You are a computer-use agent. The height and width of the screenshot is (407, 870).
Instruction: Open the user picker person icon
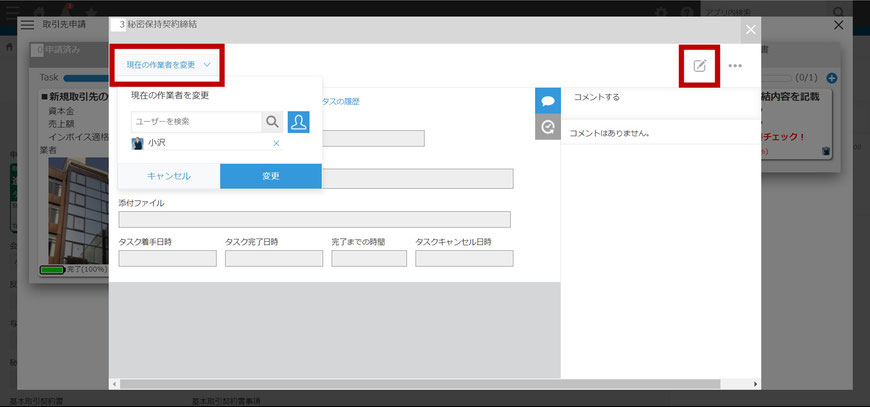pos(298,122)
